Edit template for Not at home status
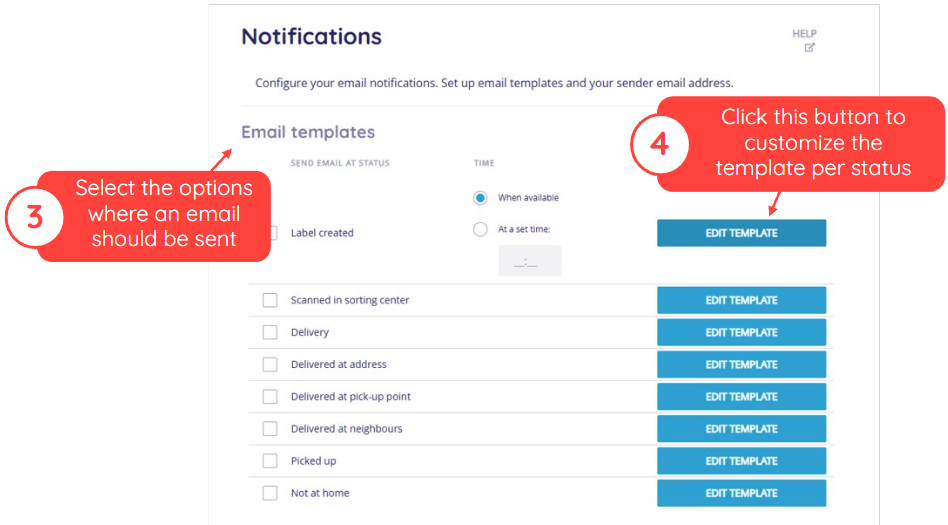This screenshot has height=525, width=948. pos(741,493)
